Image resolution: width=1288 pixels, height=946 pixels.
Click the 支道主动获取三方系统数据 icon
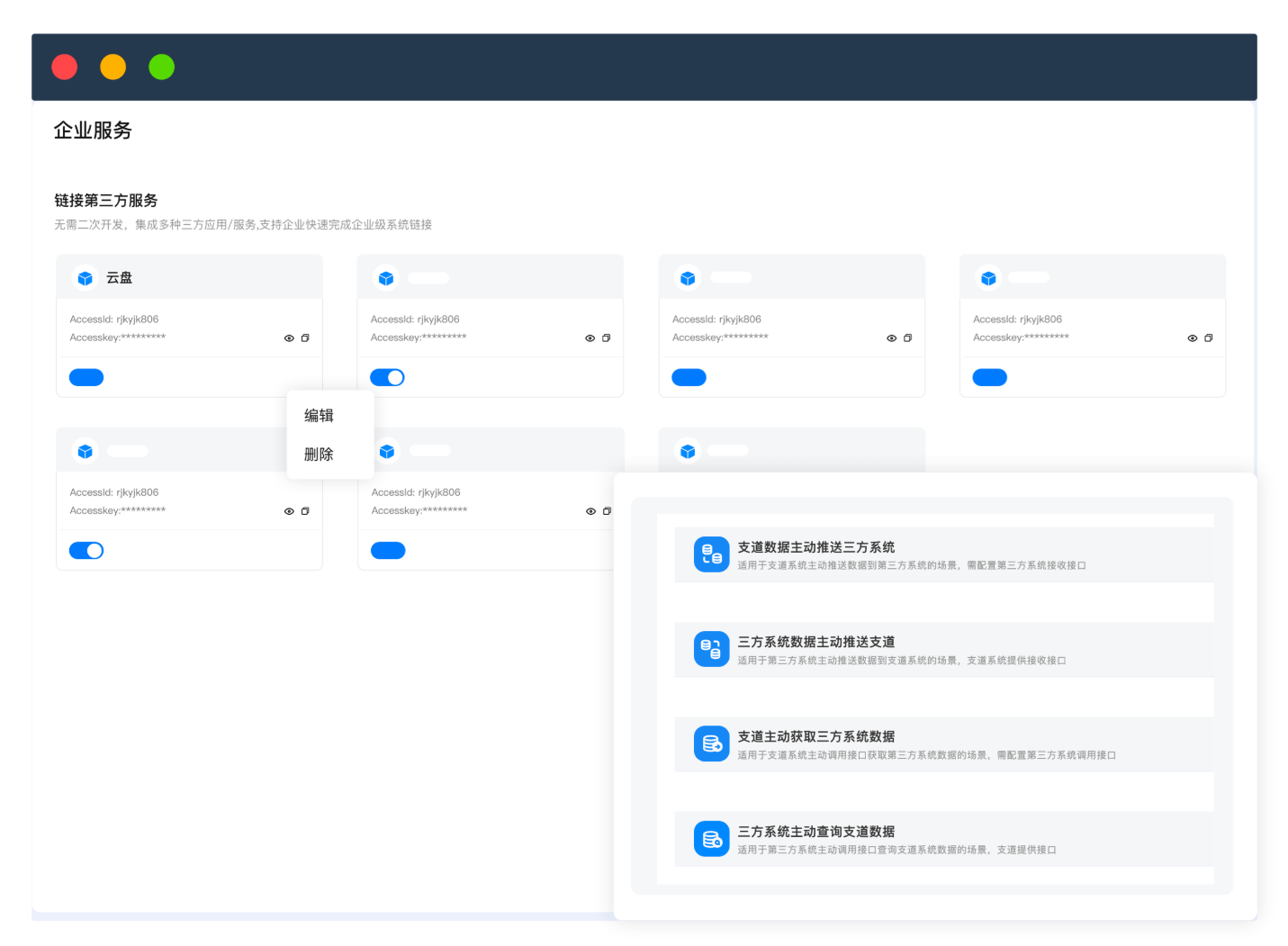pos(711,743)
